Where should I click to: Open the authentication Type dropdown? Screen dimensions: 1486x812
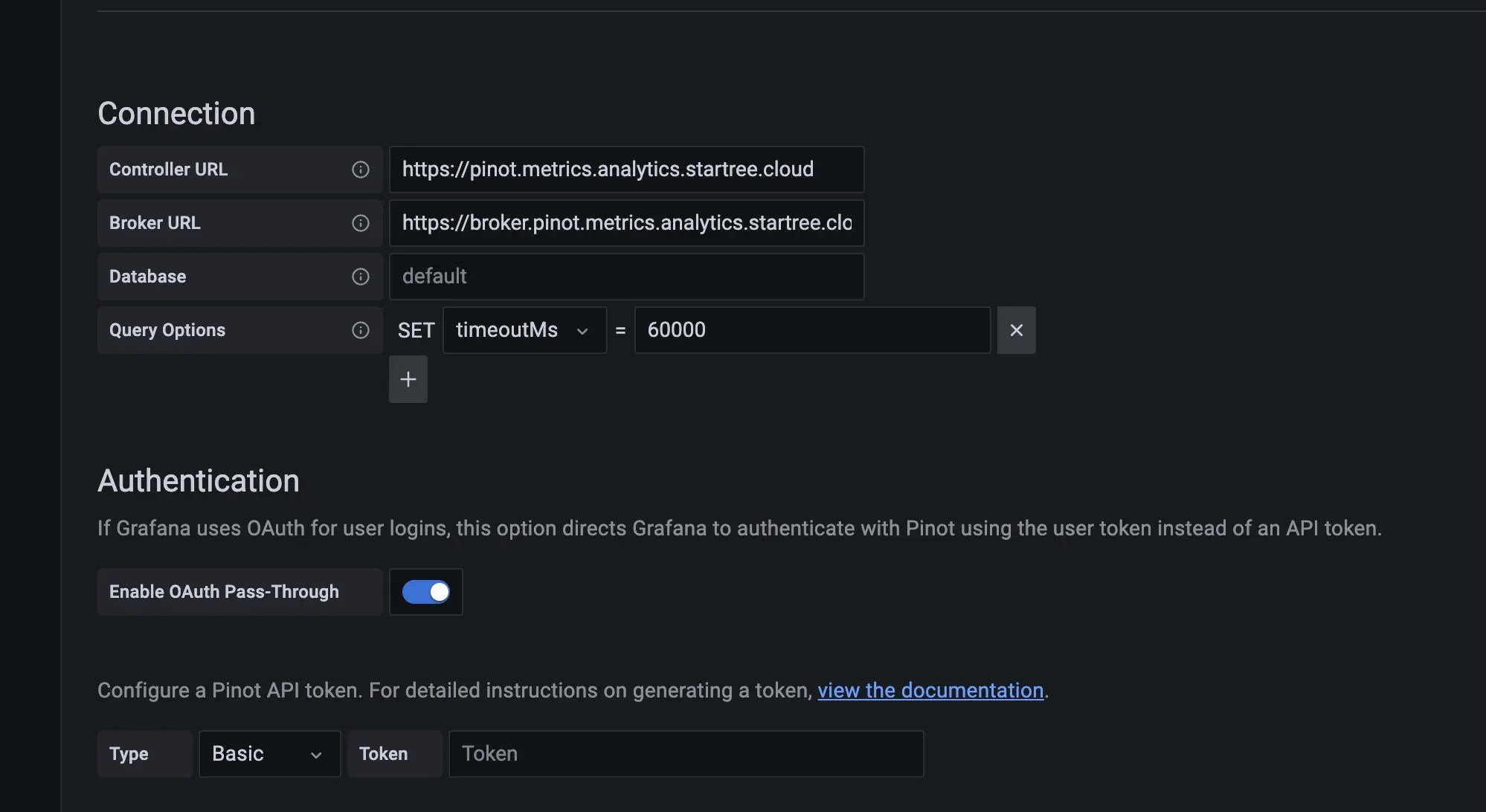click(269, 753)
